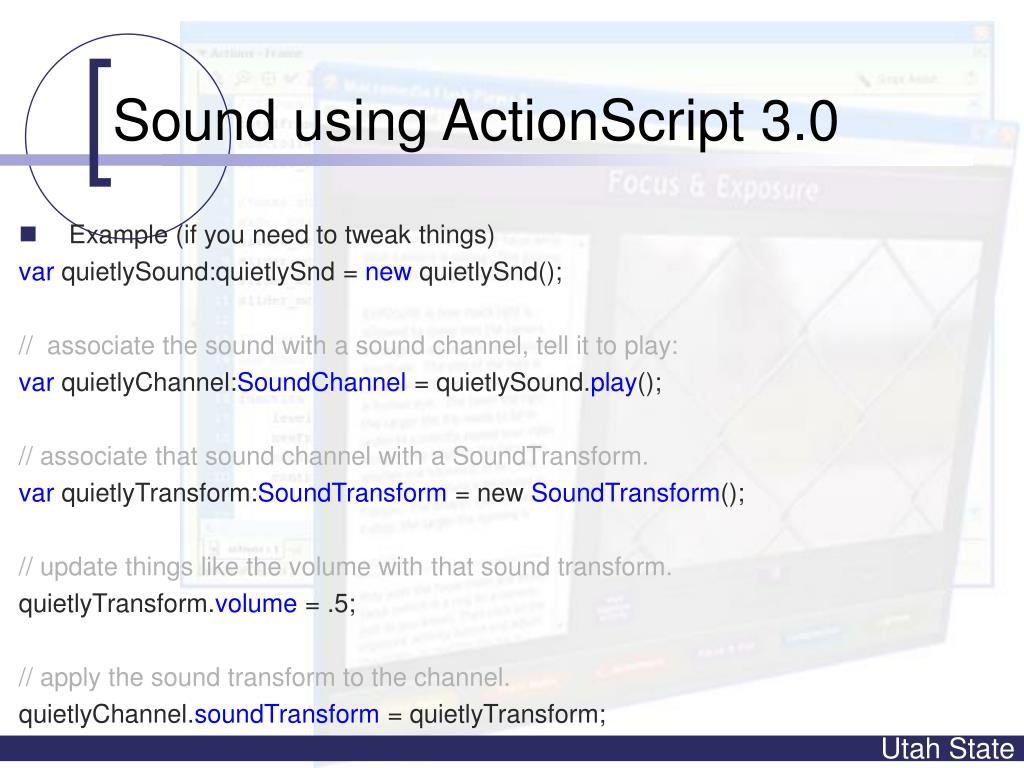Click the comment about telling the sound to play

click(x=349, y=347)
